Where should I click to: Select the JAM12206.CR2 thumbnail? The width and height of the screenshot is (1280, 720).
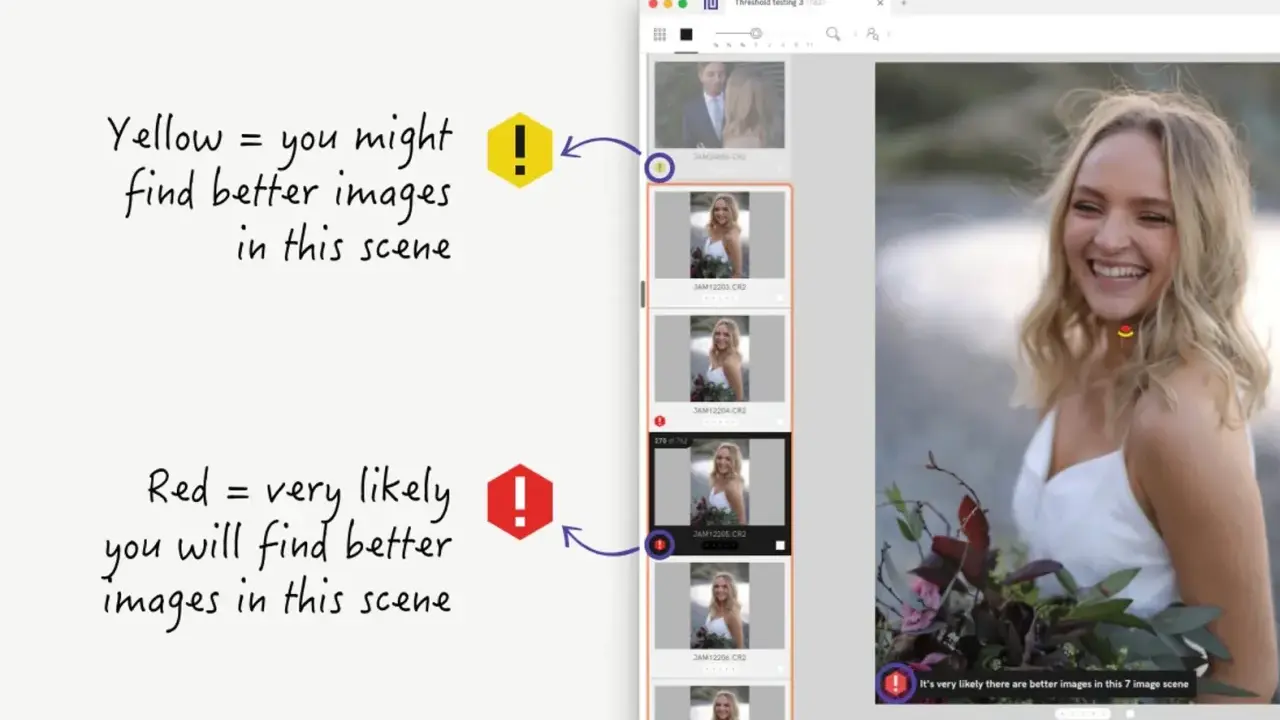tap(720, 605)
